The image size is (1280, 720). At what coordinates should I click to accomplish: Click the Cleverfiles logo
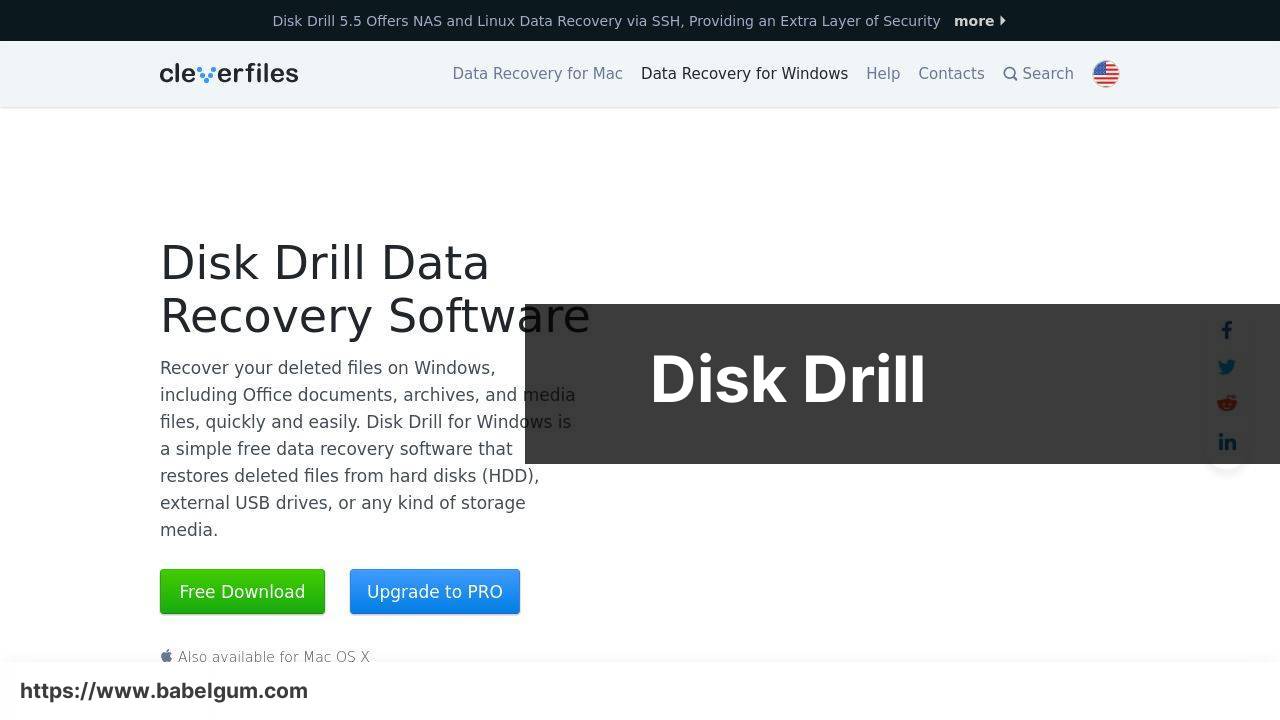229,73
